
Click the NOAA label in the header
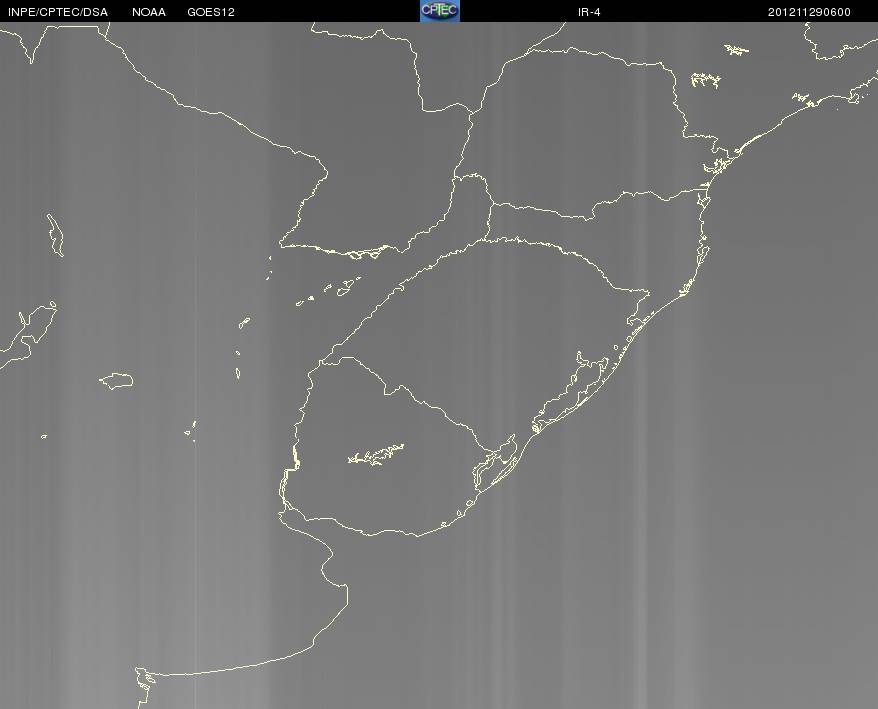tap(149, 12)
